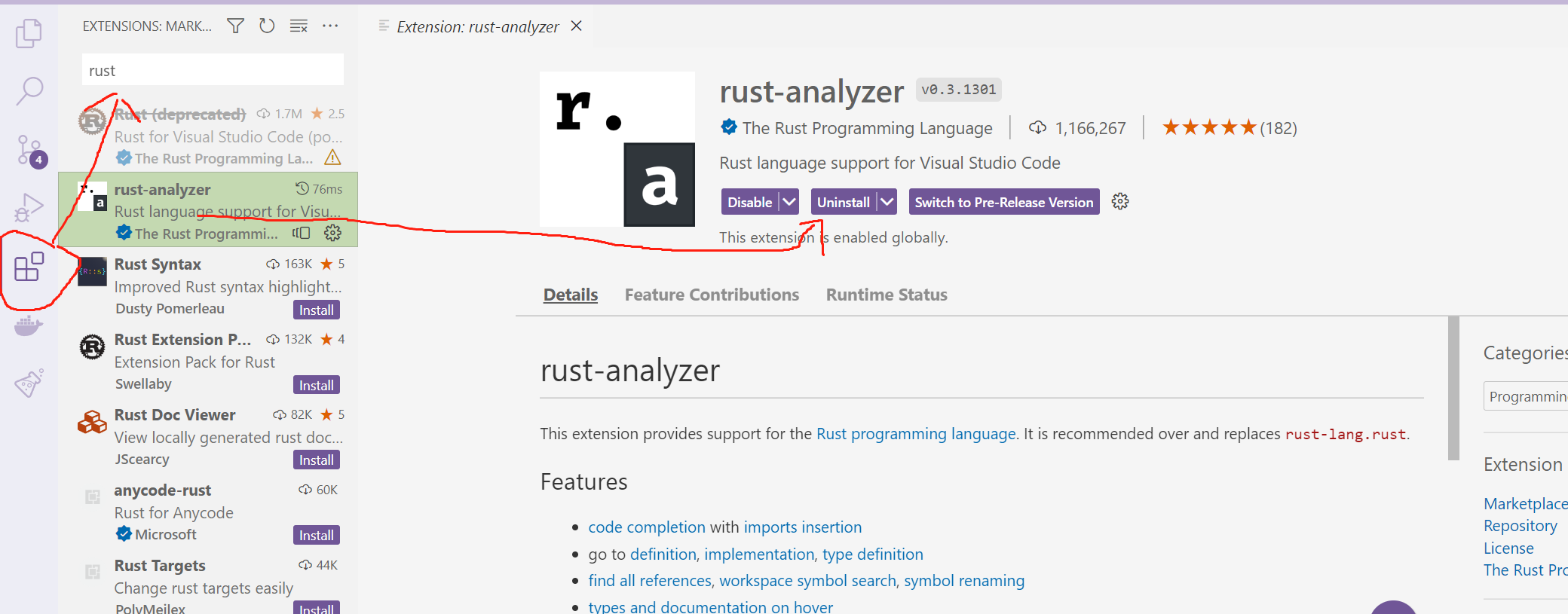Open the types and documentation on hover link
1568x614 pixels.
point(711,606)
